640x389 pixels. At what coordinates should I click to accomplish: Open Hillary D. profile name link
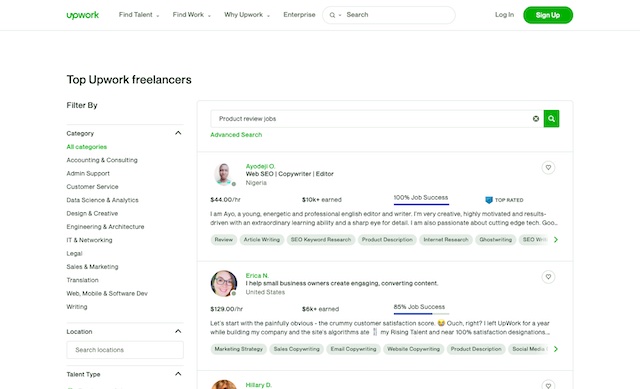[258, 385]
